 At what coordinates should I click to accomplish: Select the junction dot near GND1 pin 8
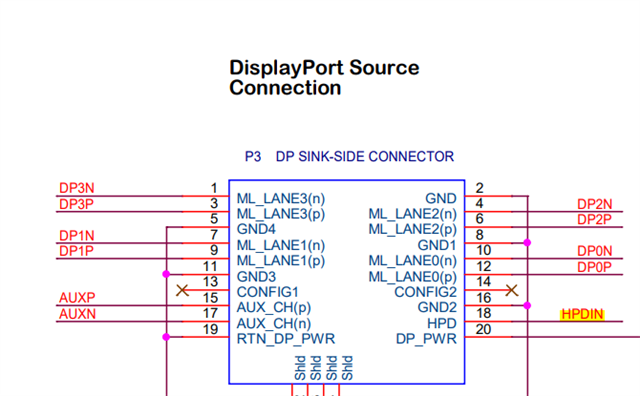(527, 243)
